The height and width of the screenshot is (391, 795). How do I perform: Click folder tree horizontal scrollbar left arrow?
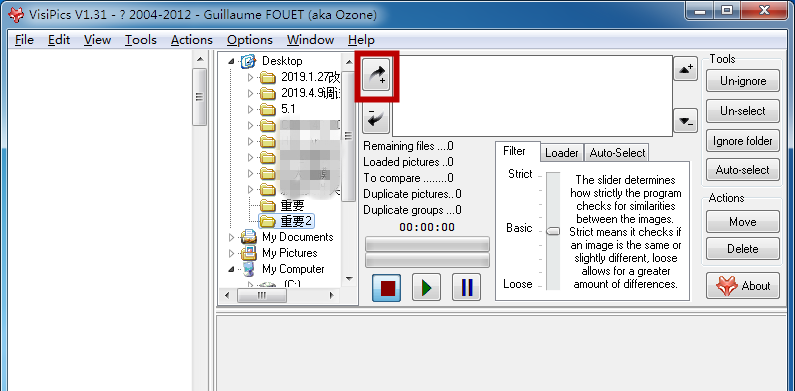[227, 295]
